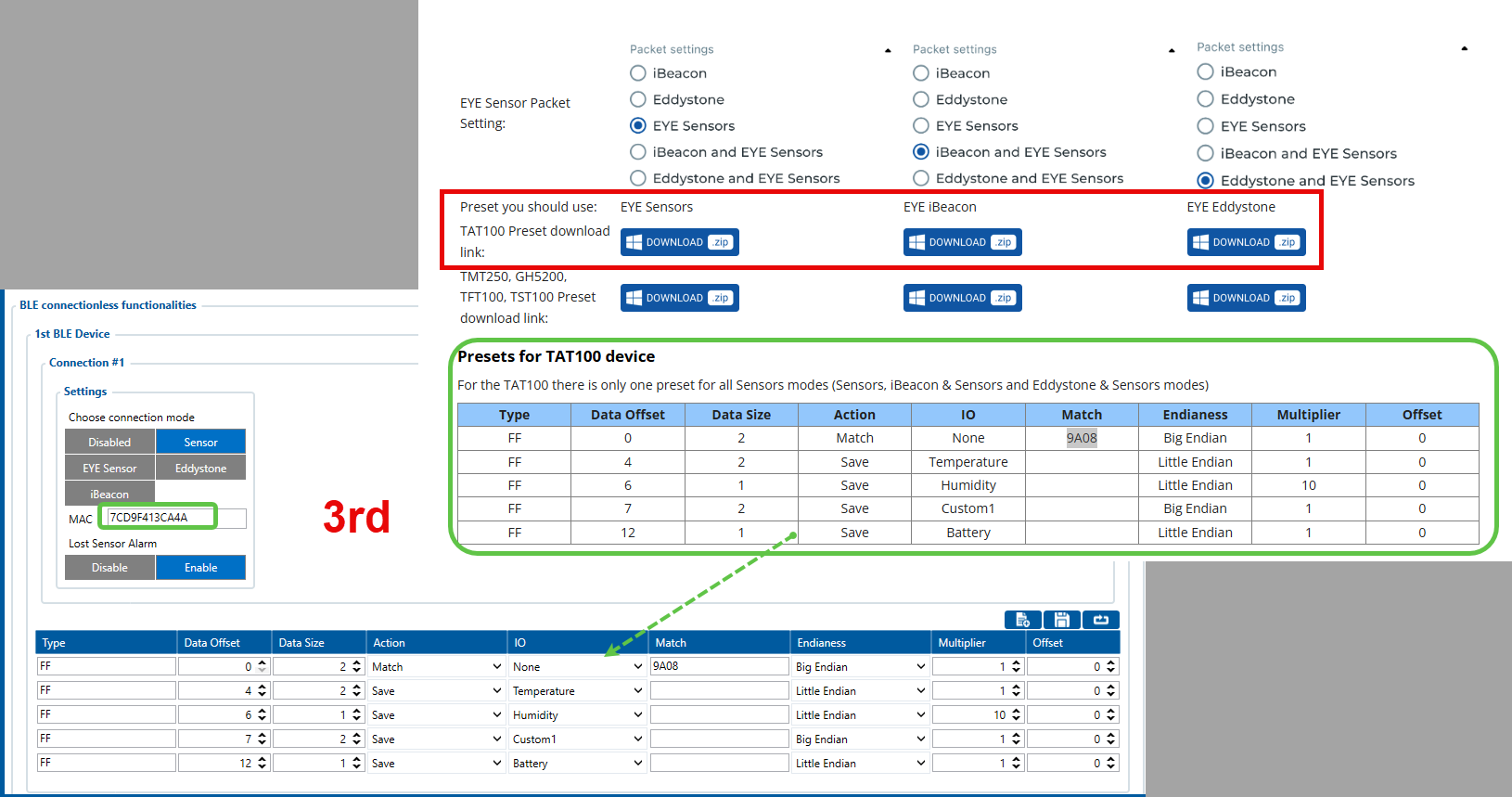
Task: Download the TAT100 EYE Sensors preset zip
Action: (x=679, y=242)
